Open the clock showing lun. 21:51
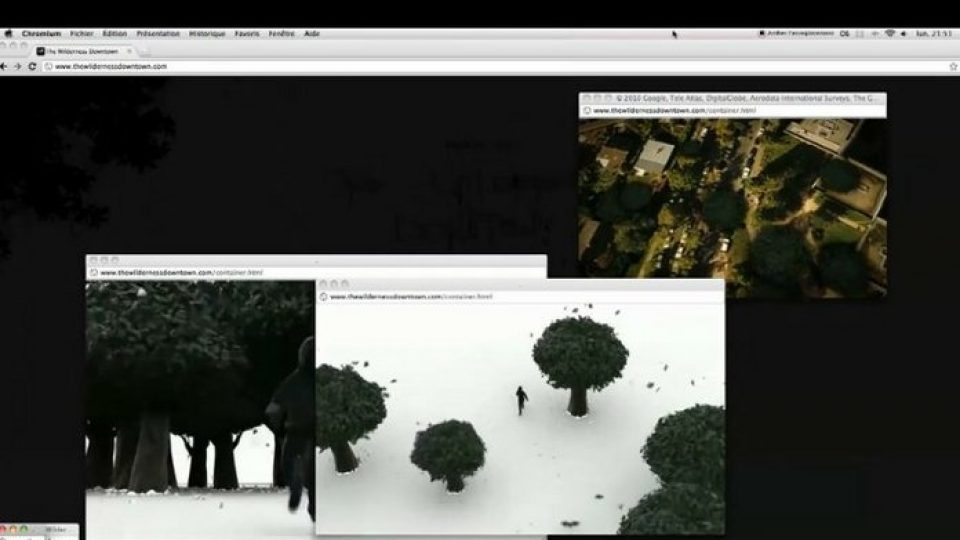 tap(934, 34)
